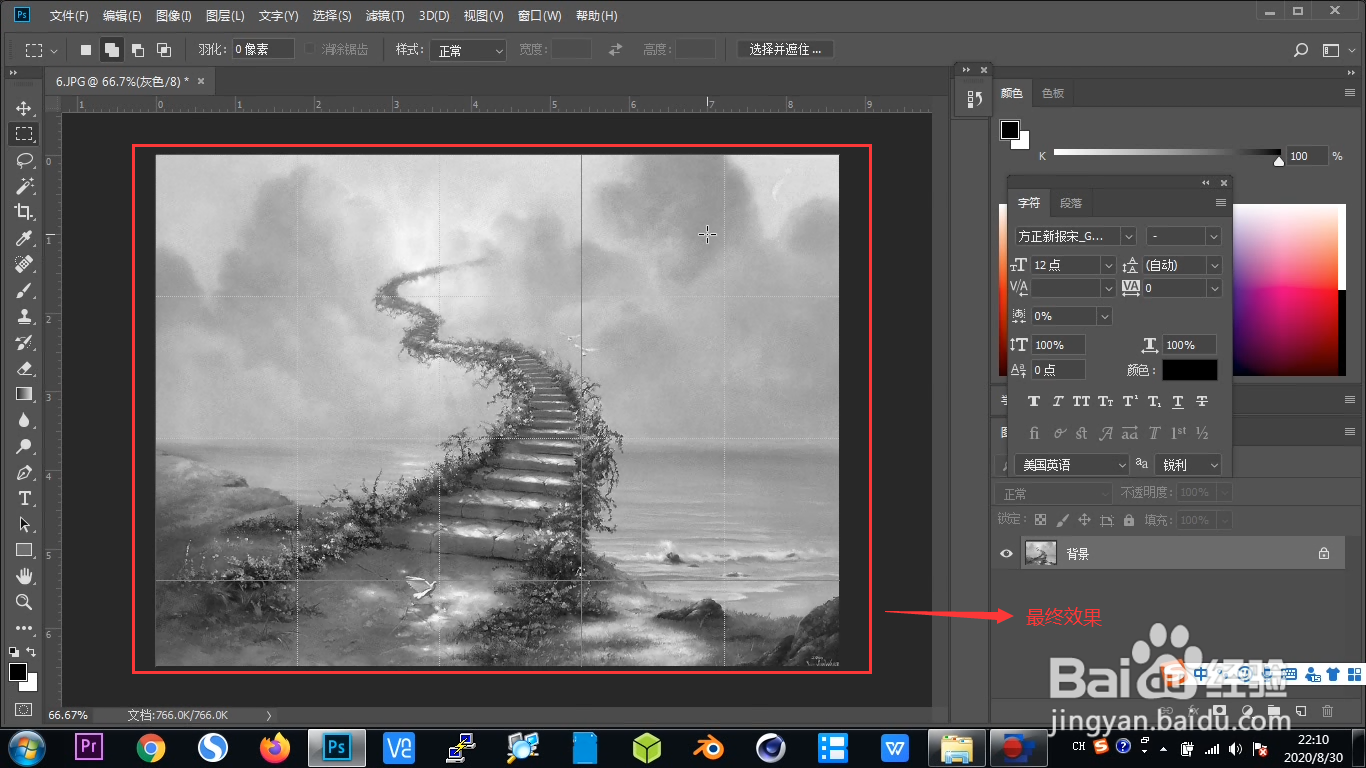This screenshot has width=1366, height=768.
Task: Select the Dodge tool
Action: (x=24, y=446)
